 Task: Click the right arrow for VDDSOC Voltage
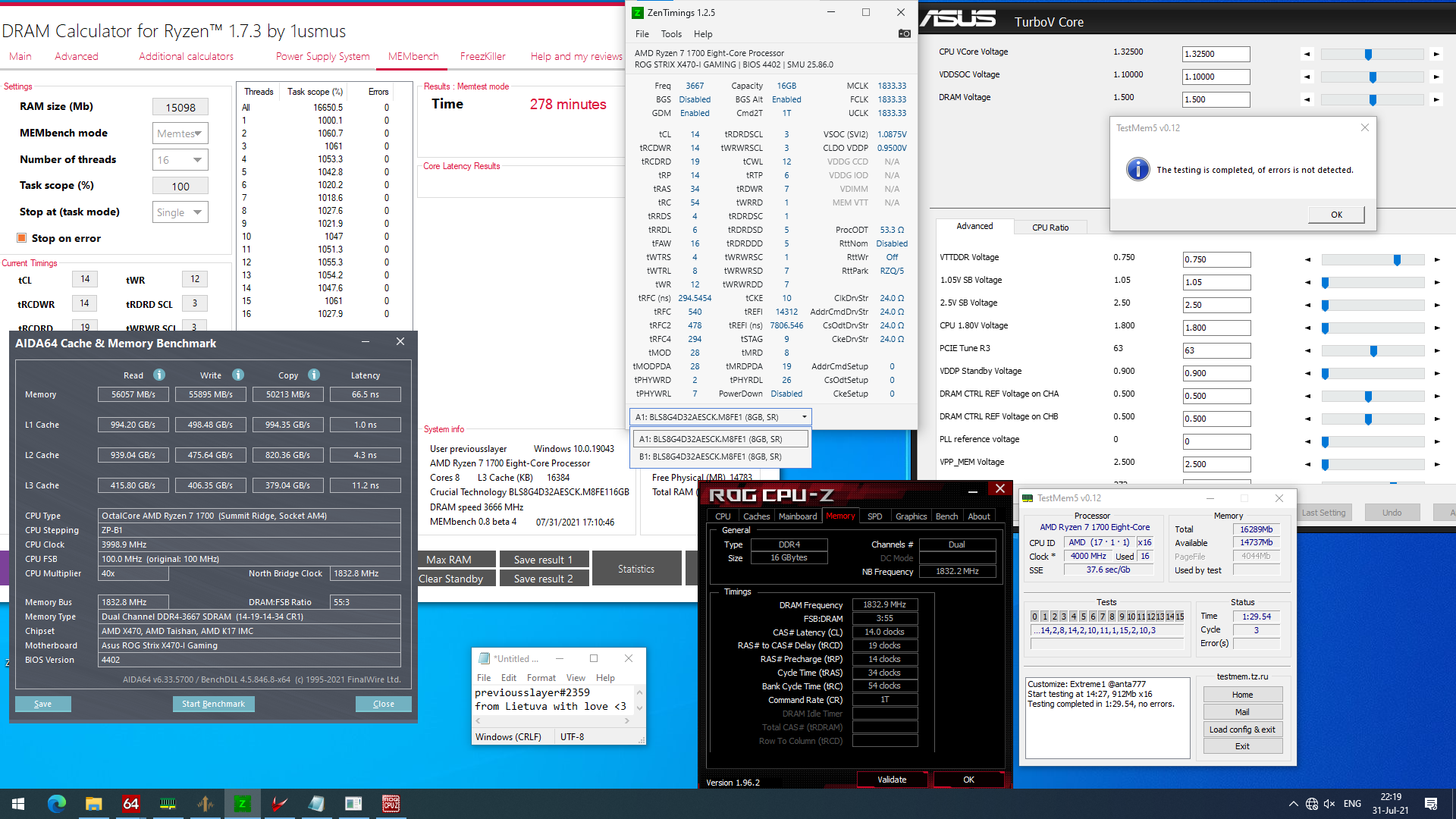(x=1436, y=77)
